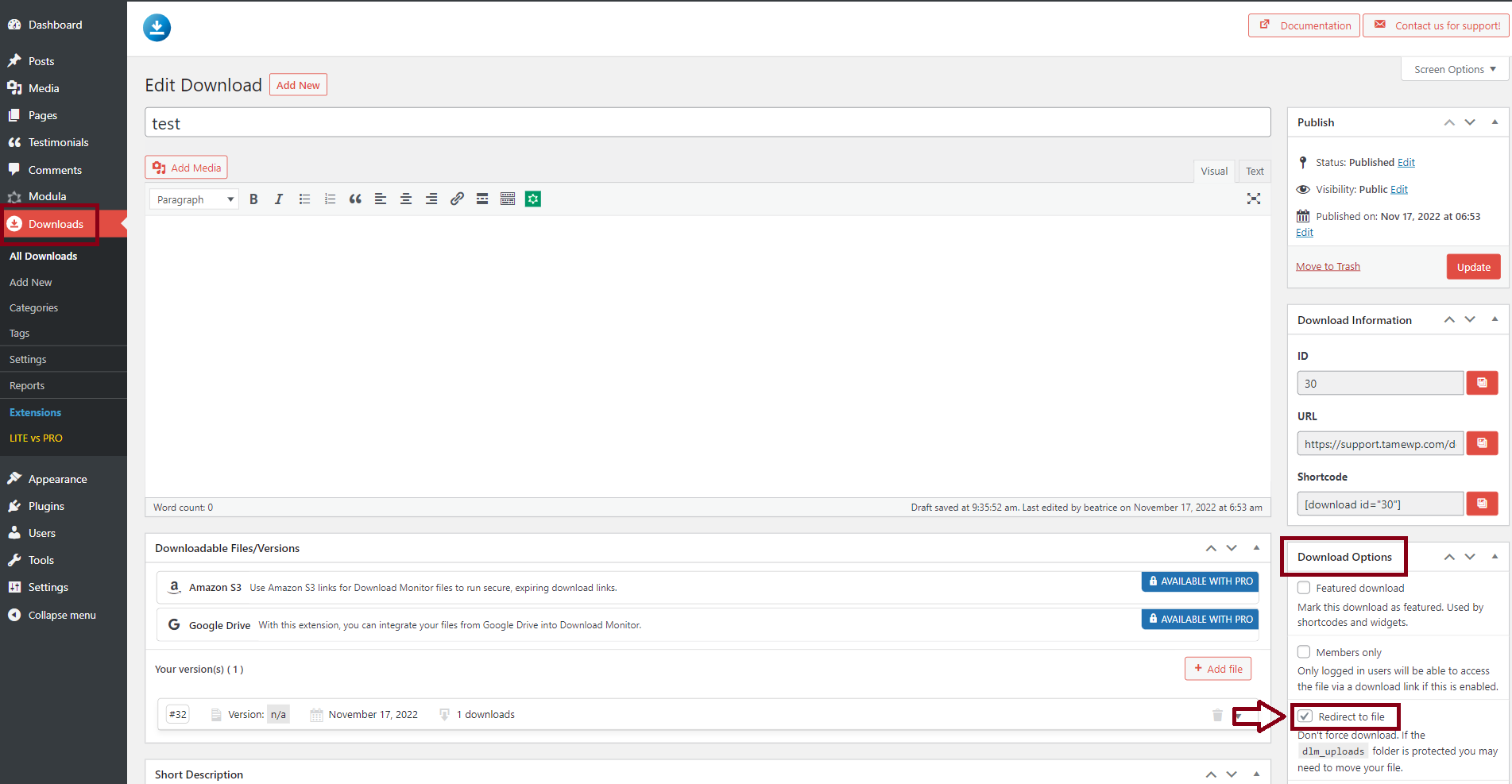1512x784 pixels.
Task: Switch to the Text editor tab
Action: tap(1255, 171)
